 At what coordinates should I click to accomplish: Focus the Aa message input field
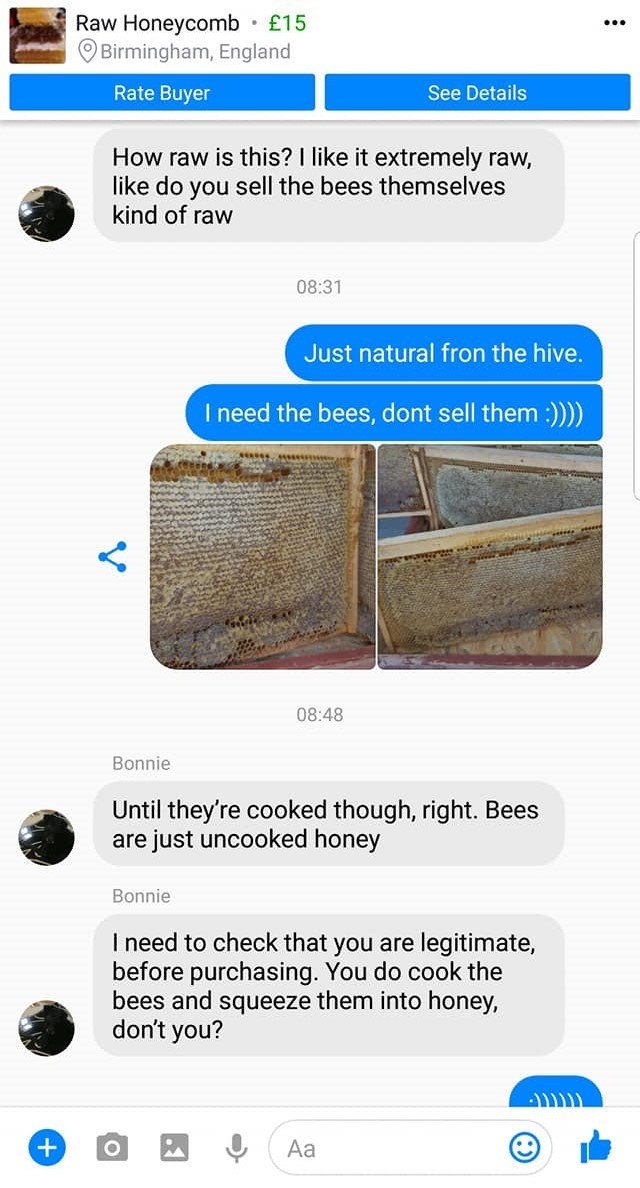click(x=409, y=1148)
